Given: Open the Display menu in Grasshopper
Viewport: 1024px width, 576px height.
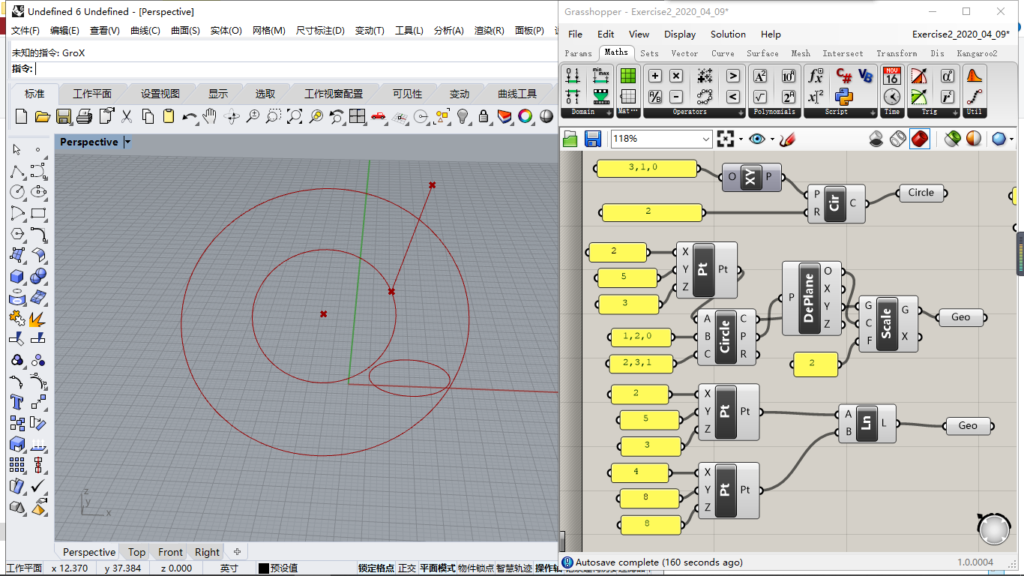Looking at the screenshot, I should point(680,34).
